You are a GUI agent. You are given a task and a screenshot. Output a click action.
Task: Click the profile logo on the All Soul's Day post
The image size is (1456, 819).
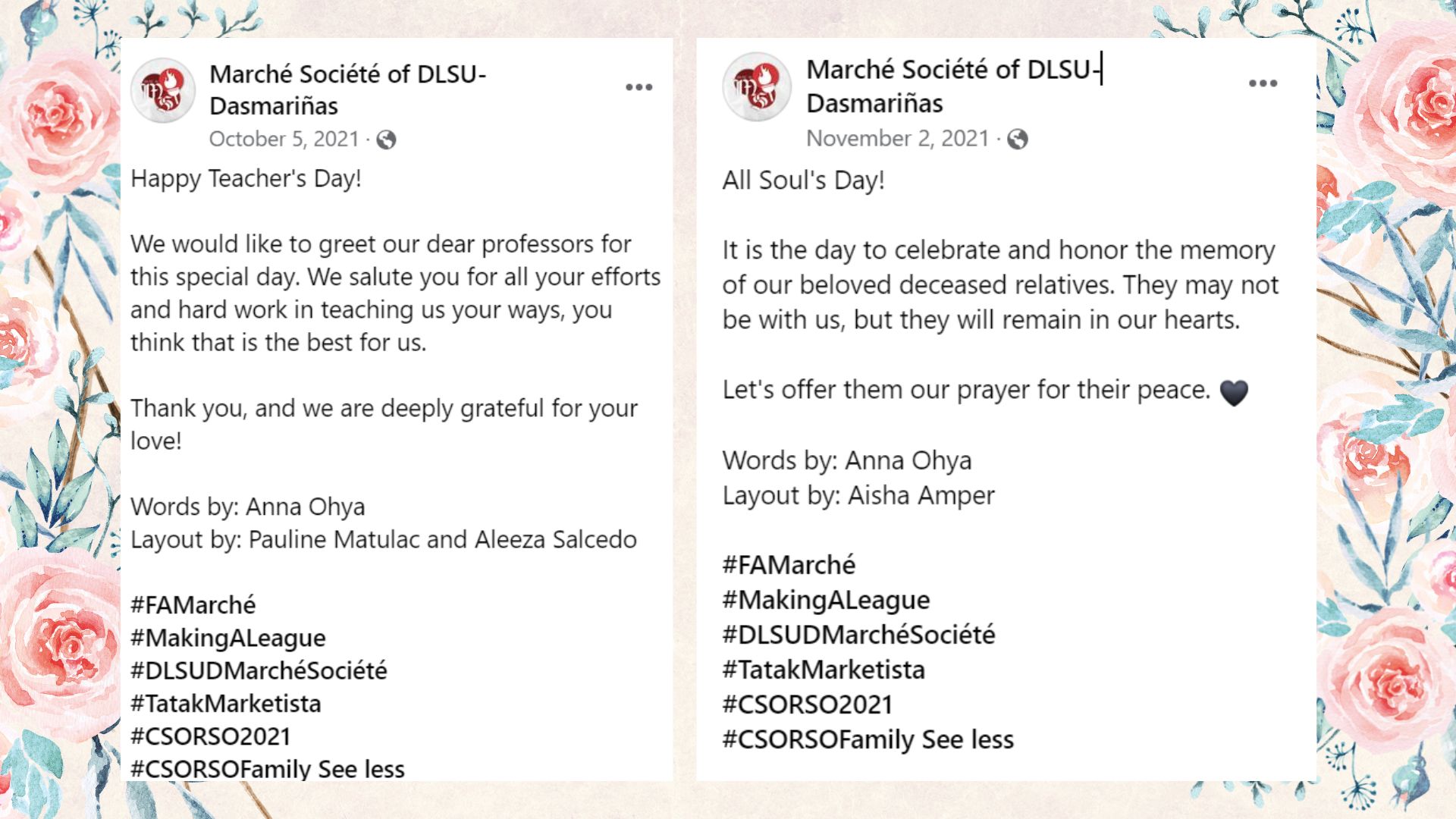756,87
